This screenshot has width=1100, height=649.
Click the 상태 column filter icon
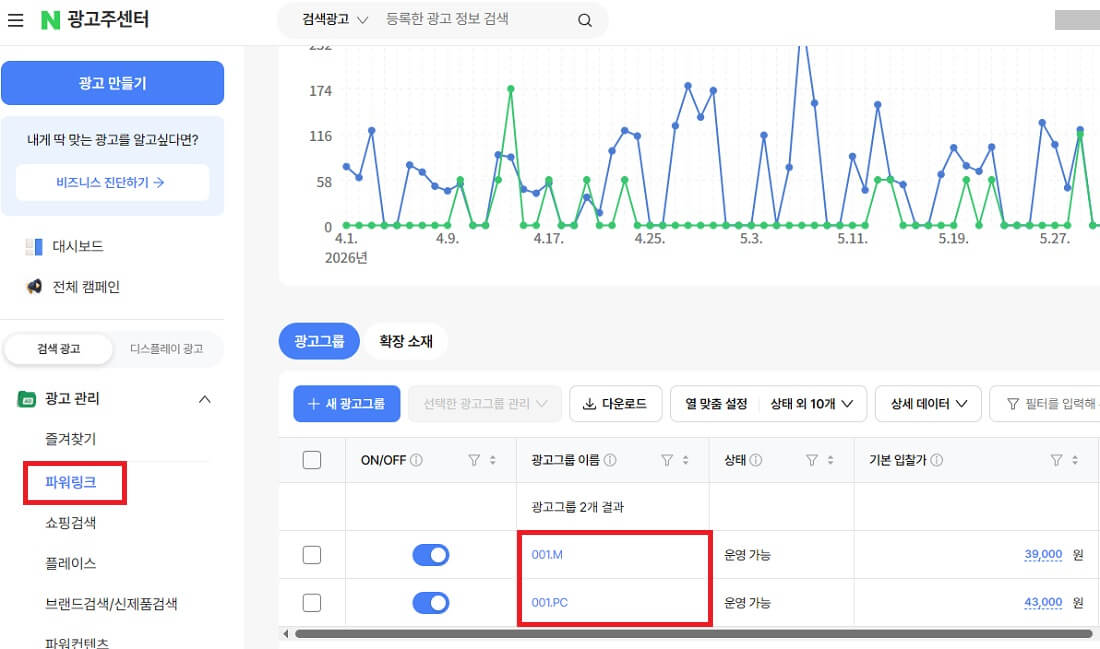pyautogui.click(x=812, y=460)
